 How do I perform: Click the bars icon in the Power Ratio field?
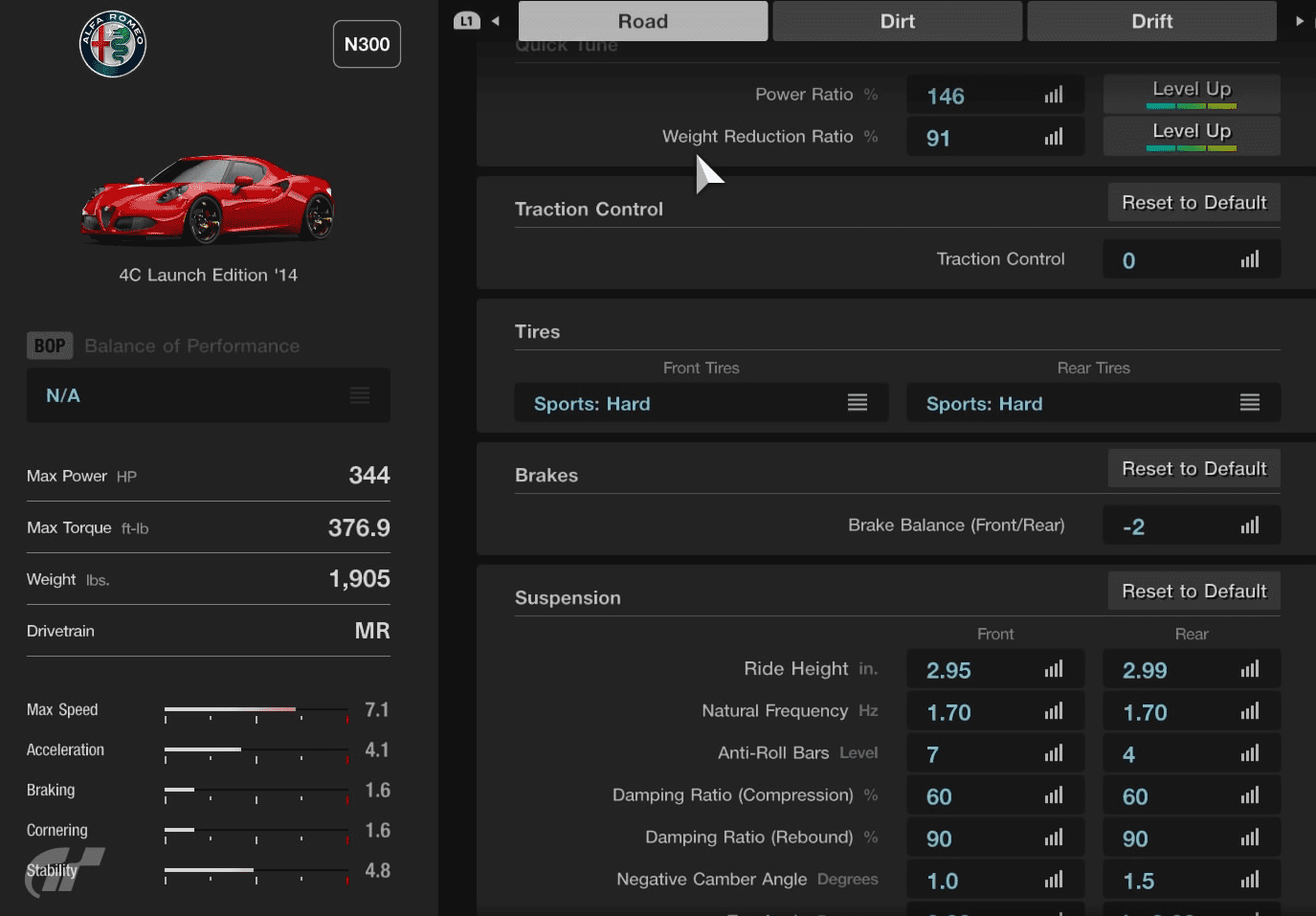(1054, 95)
